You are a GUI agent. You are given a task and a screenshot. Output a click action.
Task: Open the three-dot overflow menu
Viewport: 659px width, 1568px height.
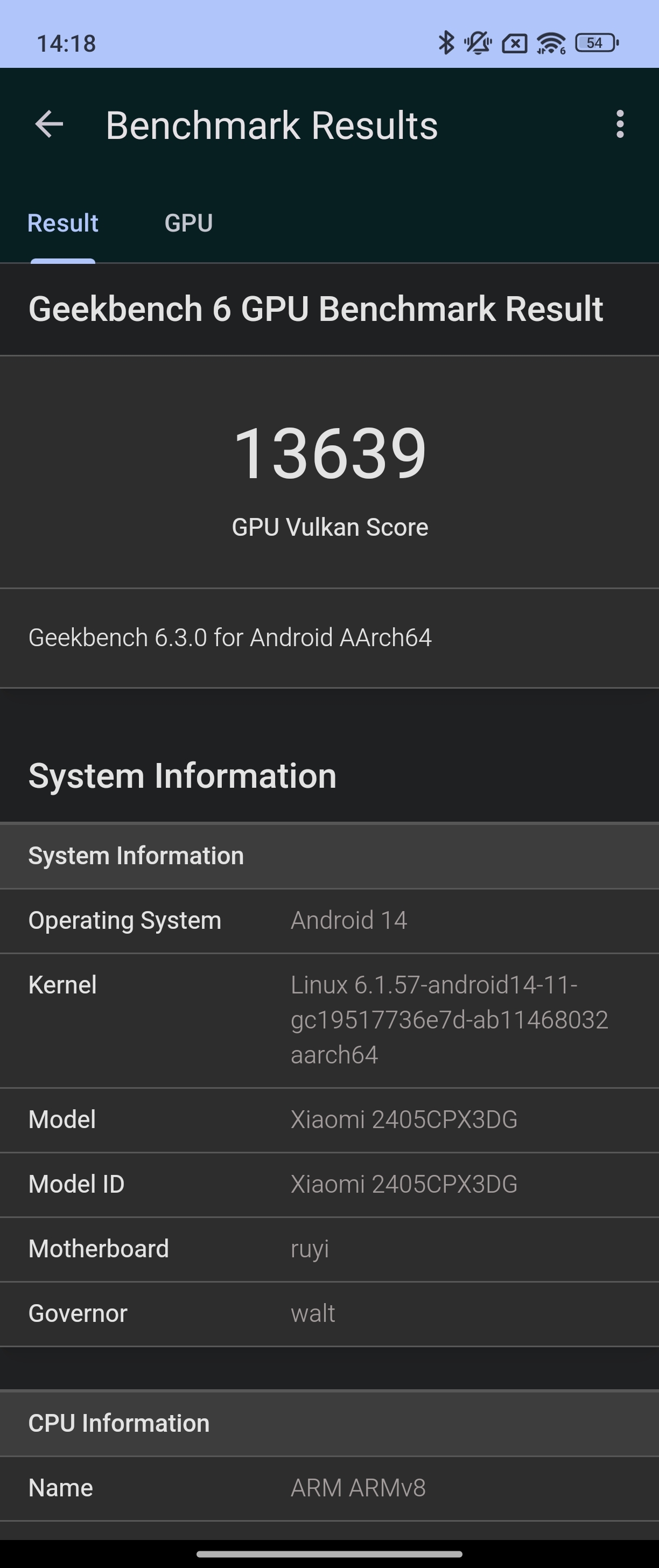point(620,124)
